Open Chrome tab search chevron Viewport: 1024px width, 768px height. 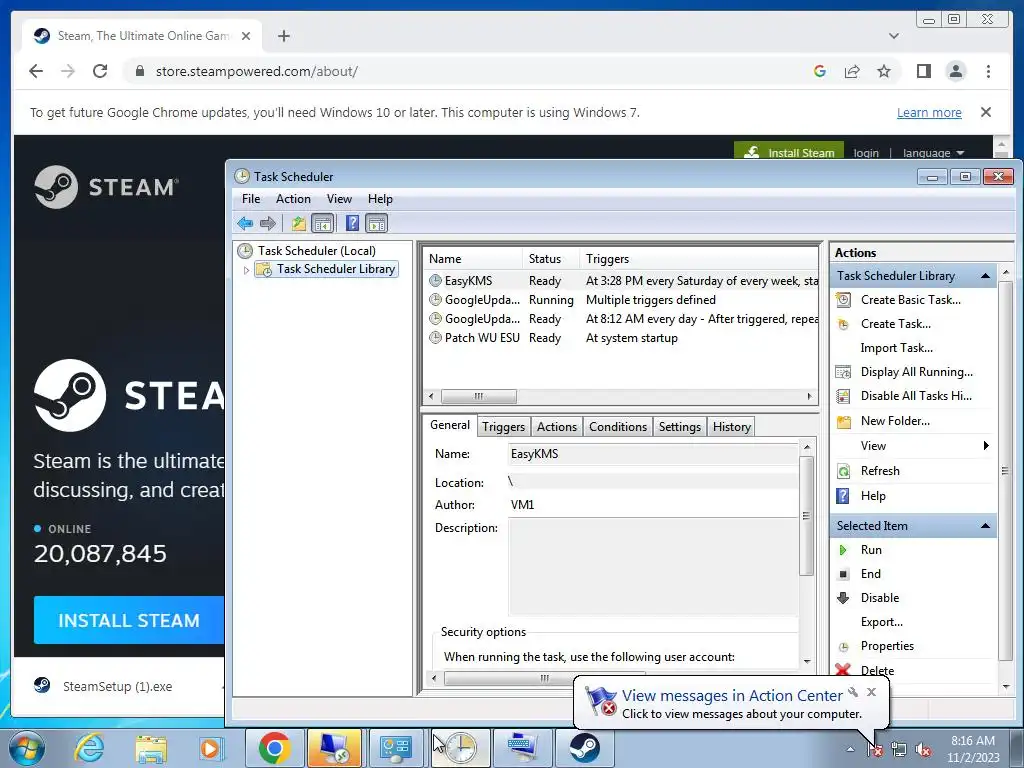point(894,36)
